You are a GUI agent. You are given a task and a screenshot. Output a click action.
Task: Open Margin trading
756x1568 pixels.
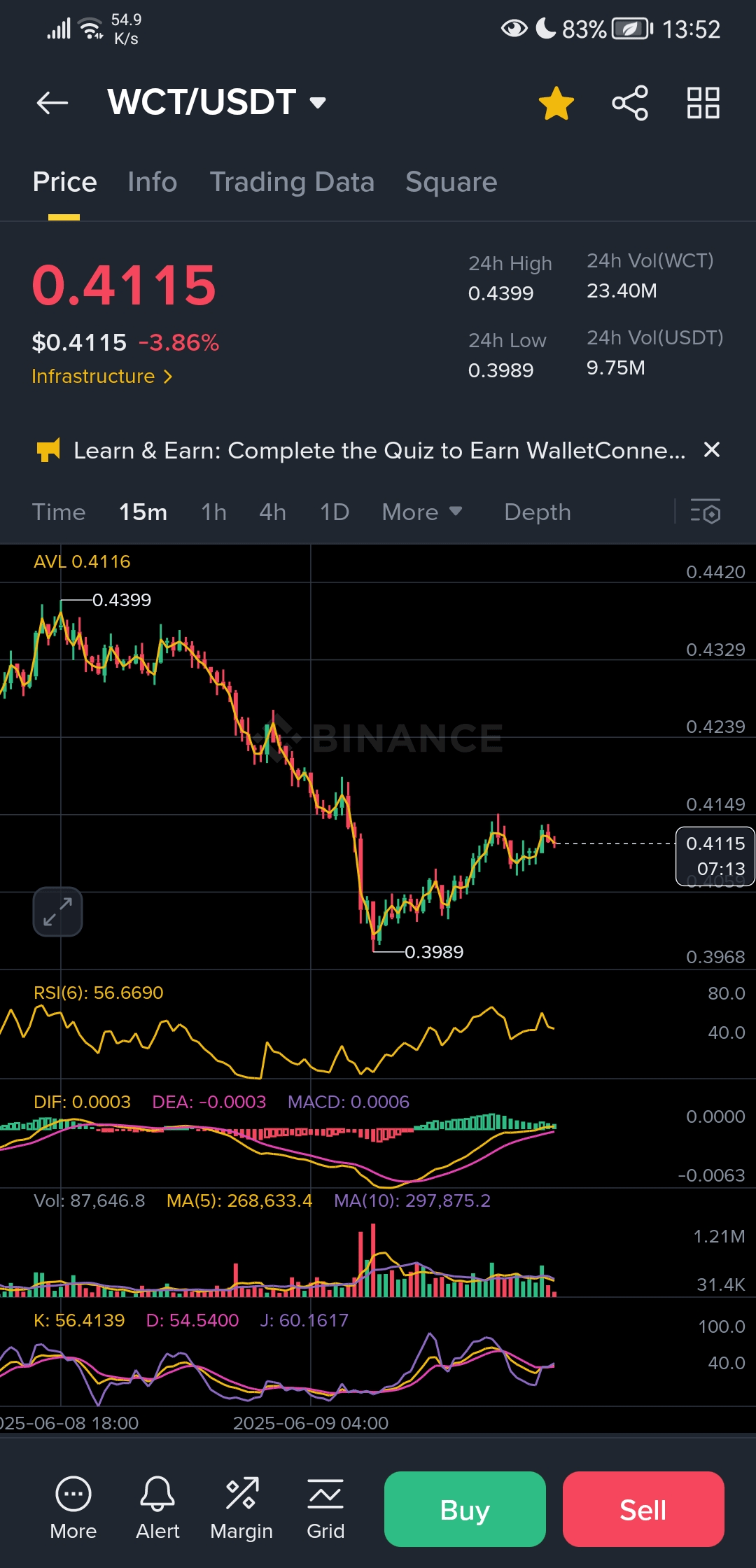[241, 1508]
